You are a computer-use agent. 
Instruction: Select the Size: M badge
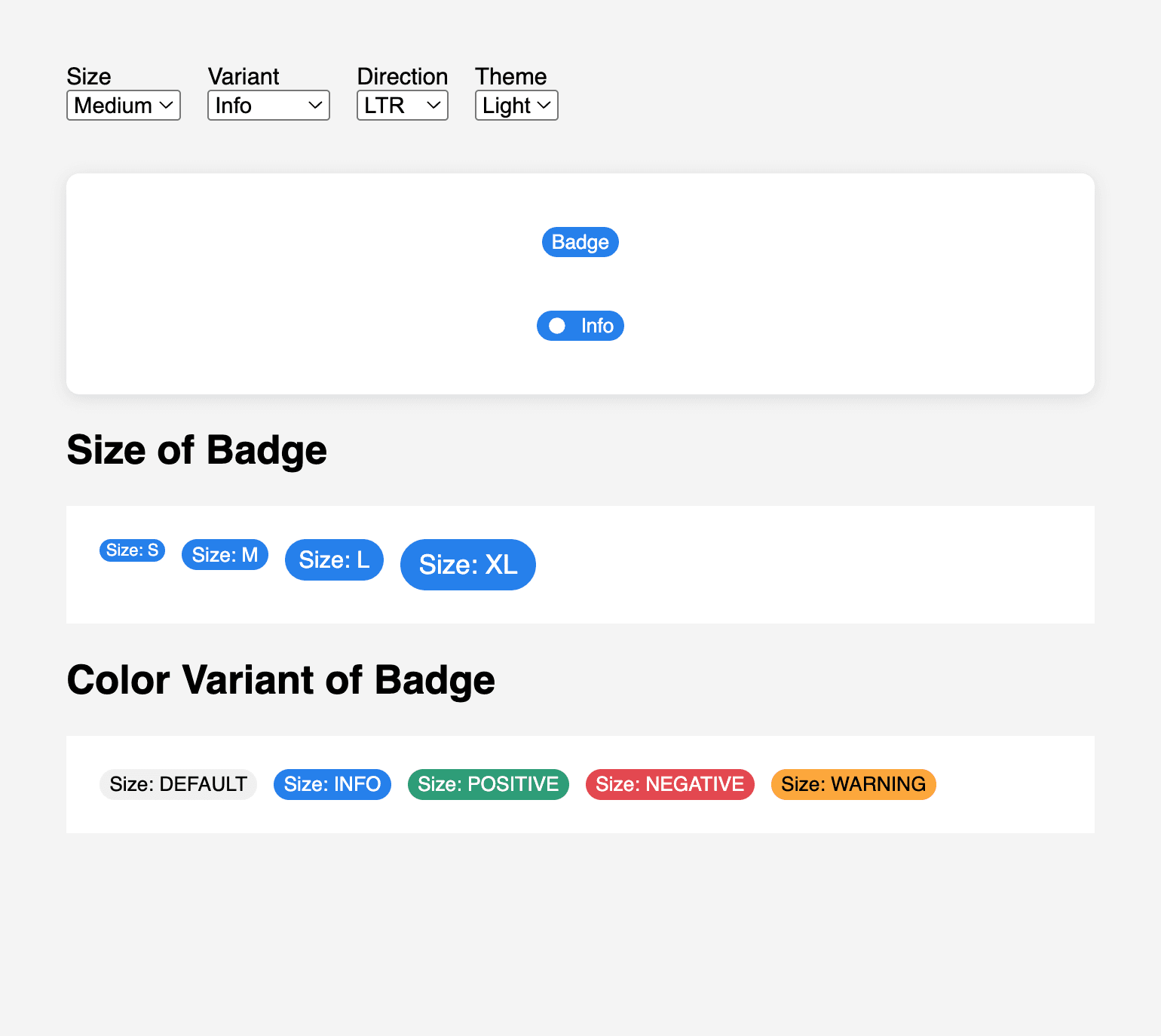225,555
